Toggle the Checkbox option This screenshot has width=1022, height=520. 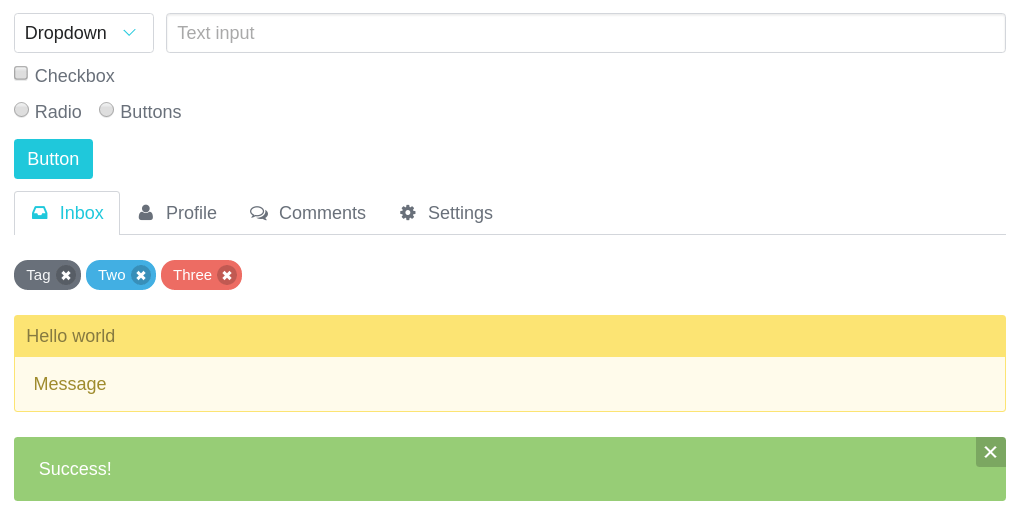[21, 73]
